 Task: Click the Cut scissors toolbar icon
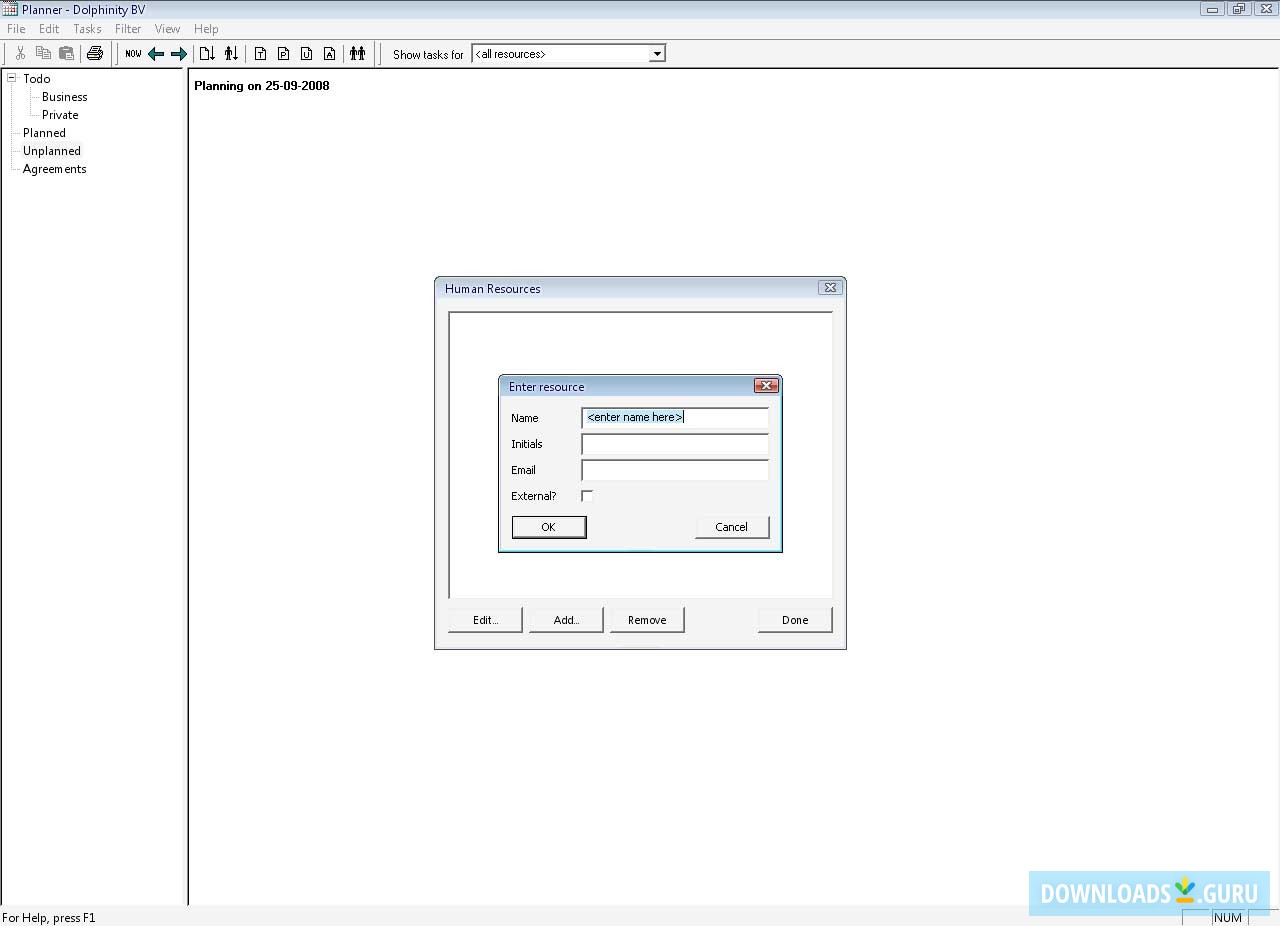[x=20, y=54]
